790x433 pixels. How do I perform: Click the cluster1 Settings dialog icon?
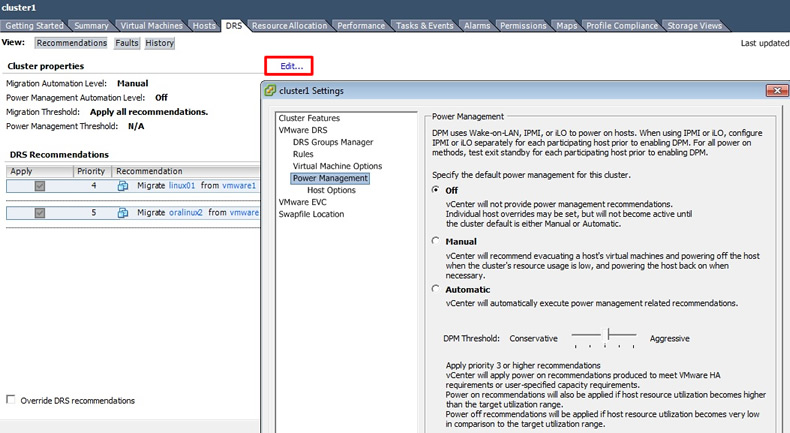pos(270,91)
